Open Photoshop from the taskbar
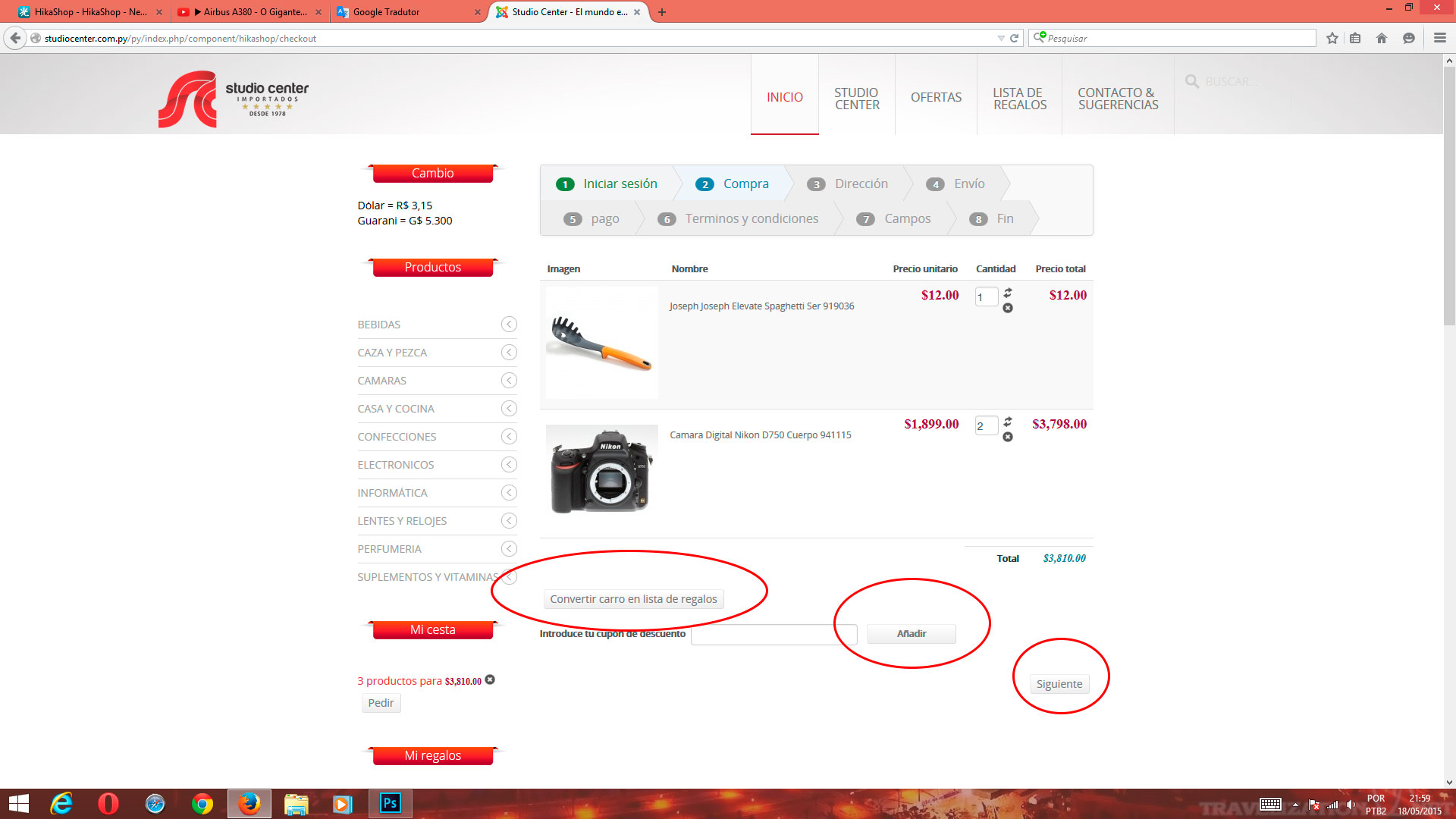Viewport: 1456px width, 819px height. coord(391,803)
